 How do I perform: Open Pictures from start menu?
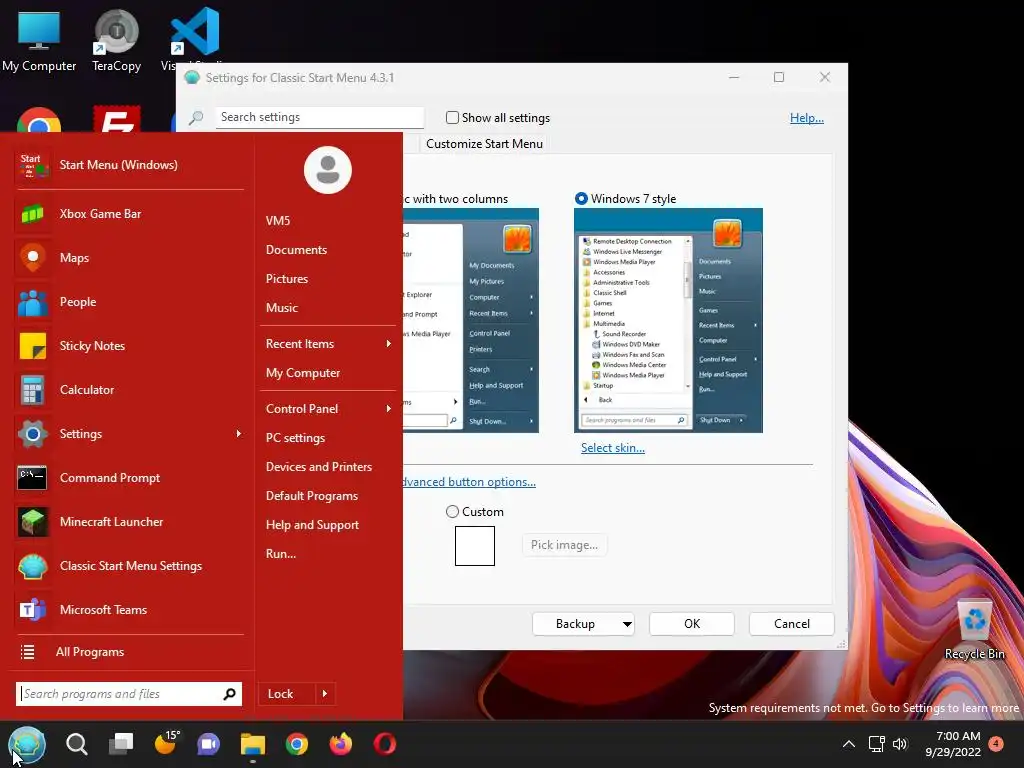click(287, 279)
